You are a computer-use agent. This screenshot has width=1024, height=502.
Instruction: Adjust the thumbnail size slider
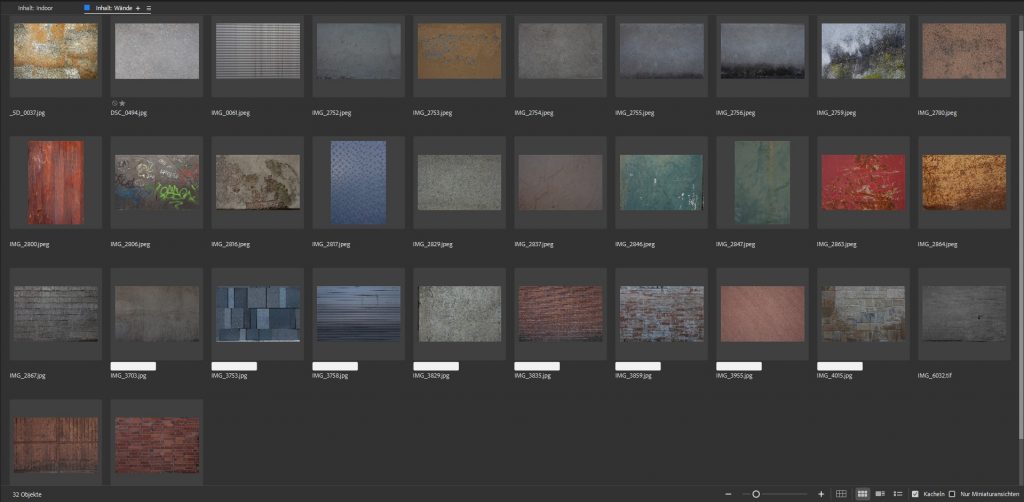pos(756,494)
